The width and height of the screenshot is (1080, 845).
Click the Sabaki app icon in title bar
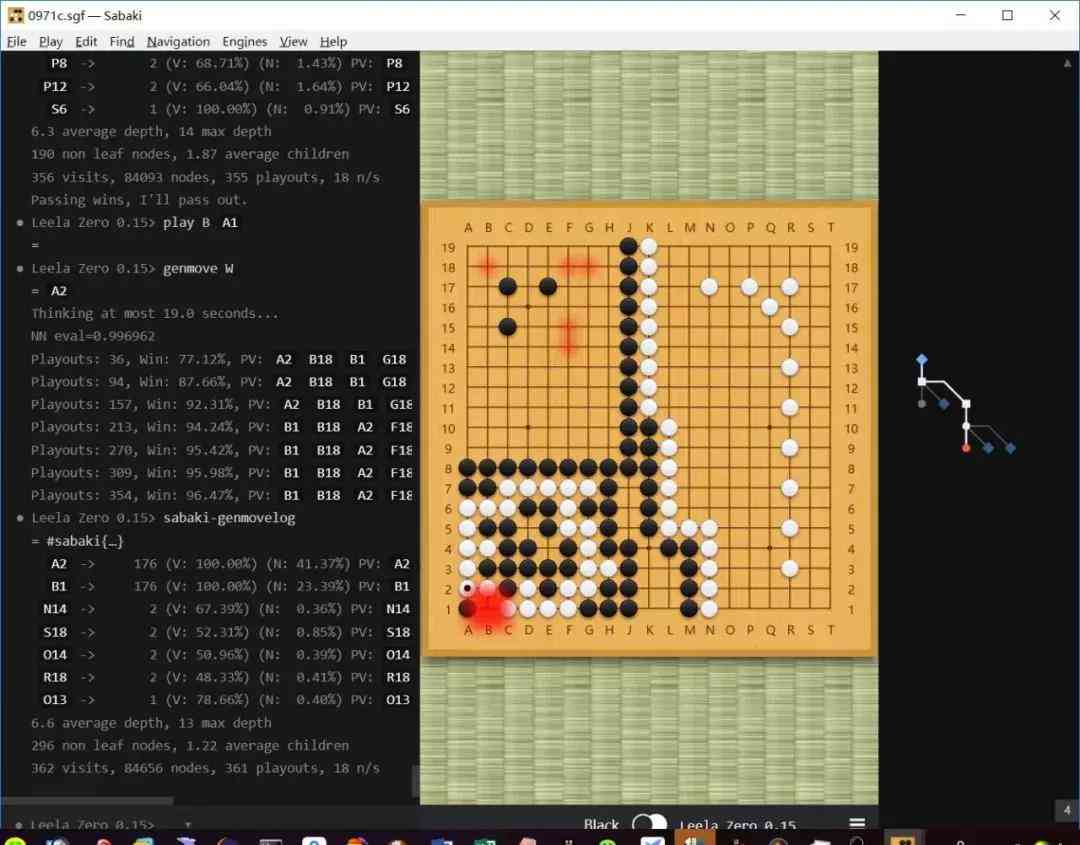[15, 15]
